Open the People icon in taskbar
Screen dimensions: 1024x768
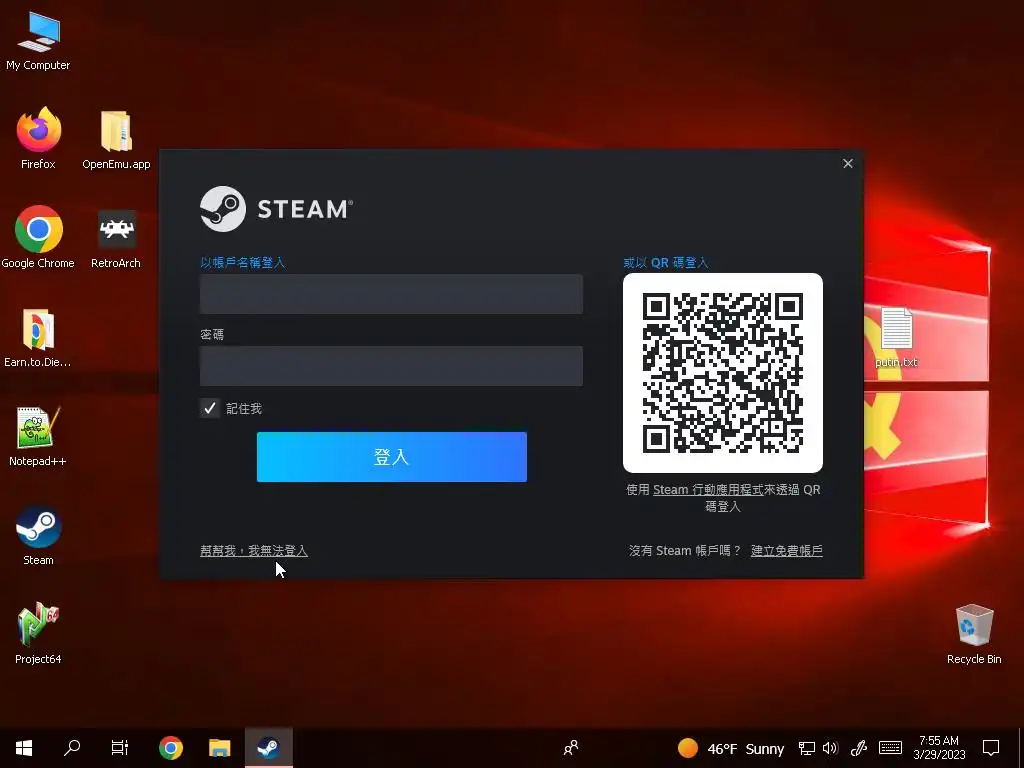pos(571,748)
